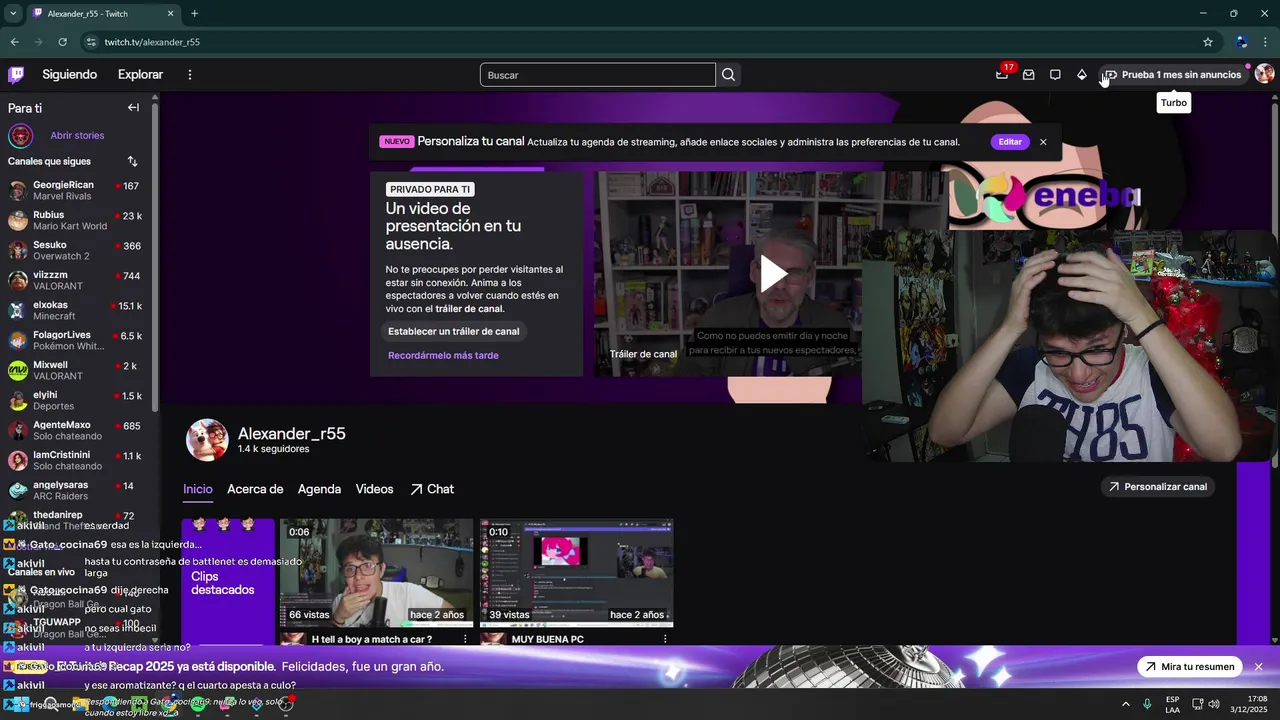The height and width of the screenshot is (720, 1280).
Task: Switch to the Agenda tab
Action: click(x=319, y=489)
